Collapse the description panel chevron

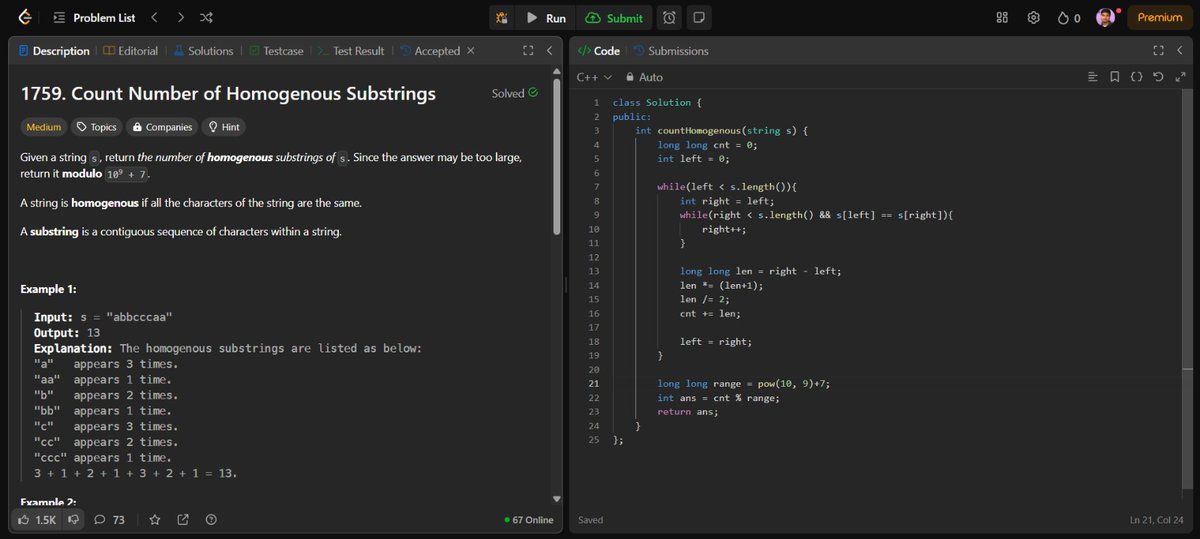(x=549, y=51)
